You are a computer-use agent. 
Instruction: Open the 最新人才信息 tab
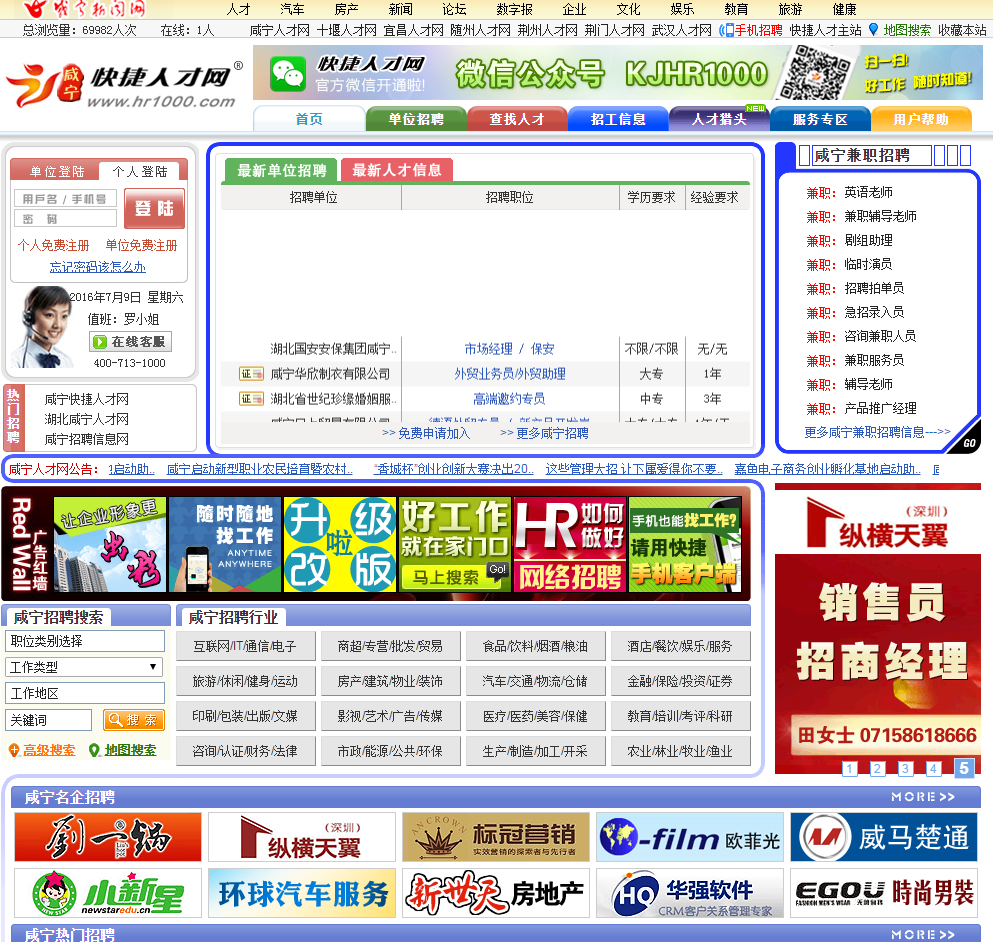click(x=396, y=170)
